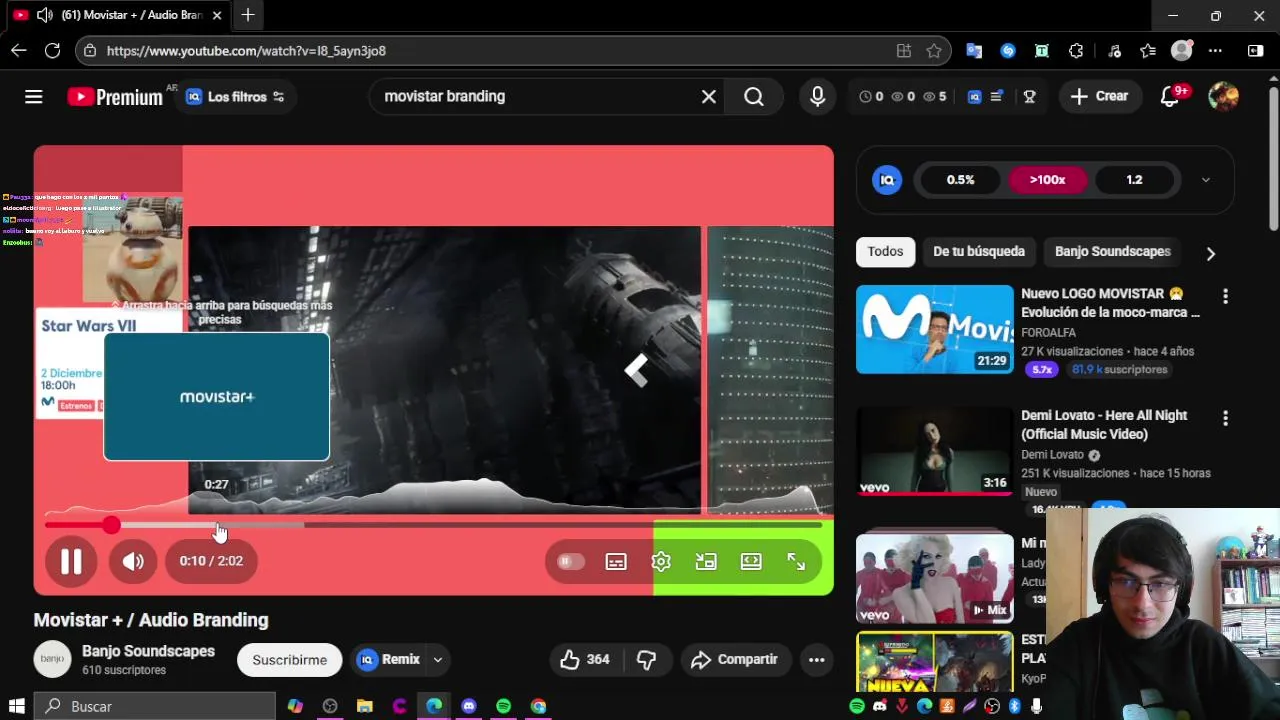Open Banjo Soundscapes channel name link
The image size is (1280, 720).
click(148, 651)
